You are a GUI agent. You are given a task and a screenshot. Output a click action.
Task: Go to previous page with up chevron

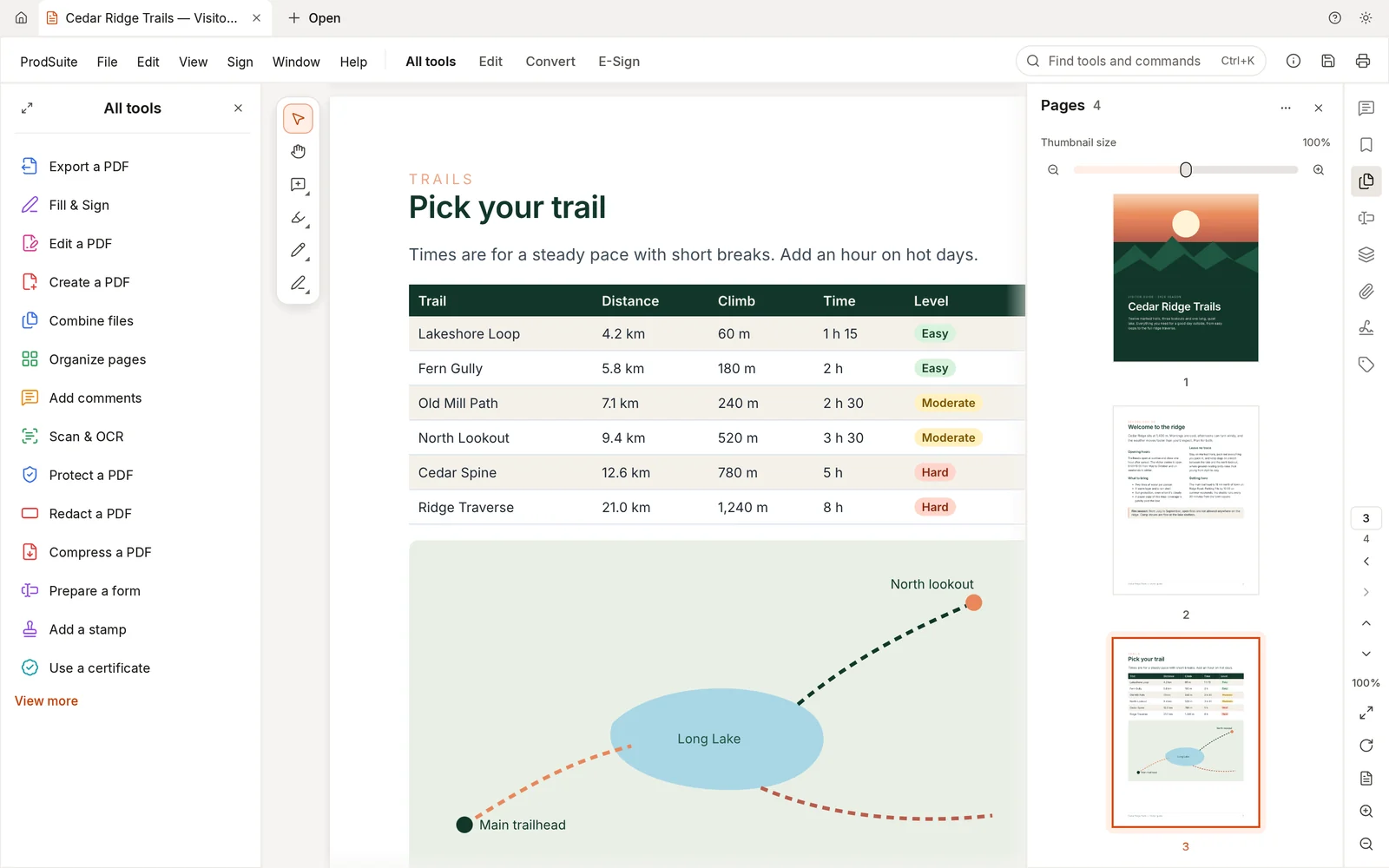coord(1366,623)
